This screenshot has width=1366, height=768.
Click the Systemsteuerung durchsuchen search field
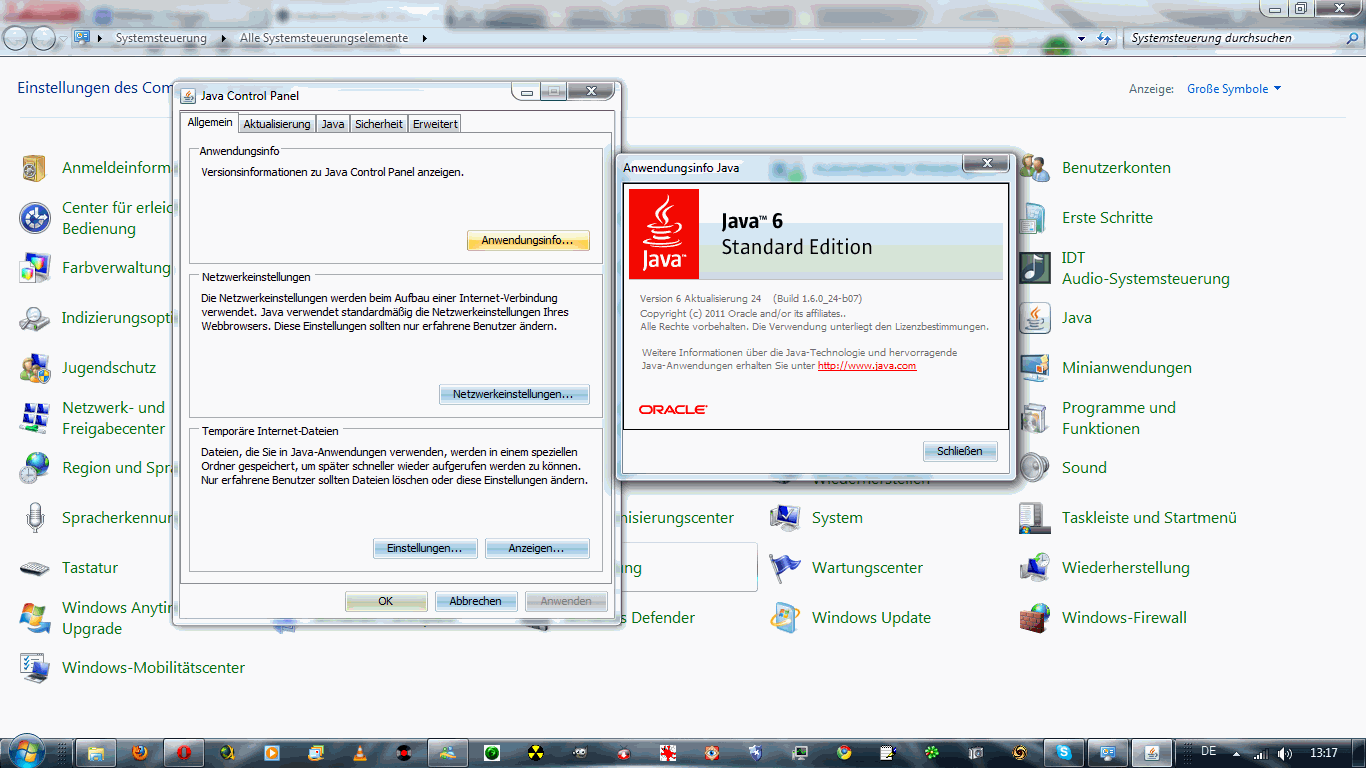click(x=1232, y=38)
